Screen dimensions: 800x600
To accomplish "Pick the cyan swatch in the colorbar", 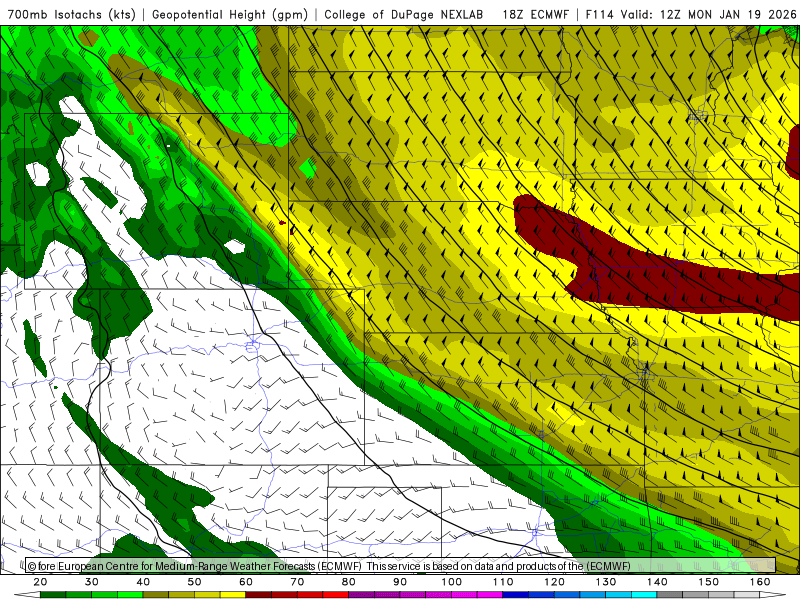I will coord(644,595).
